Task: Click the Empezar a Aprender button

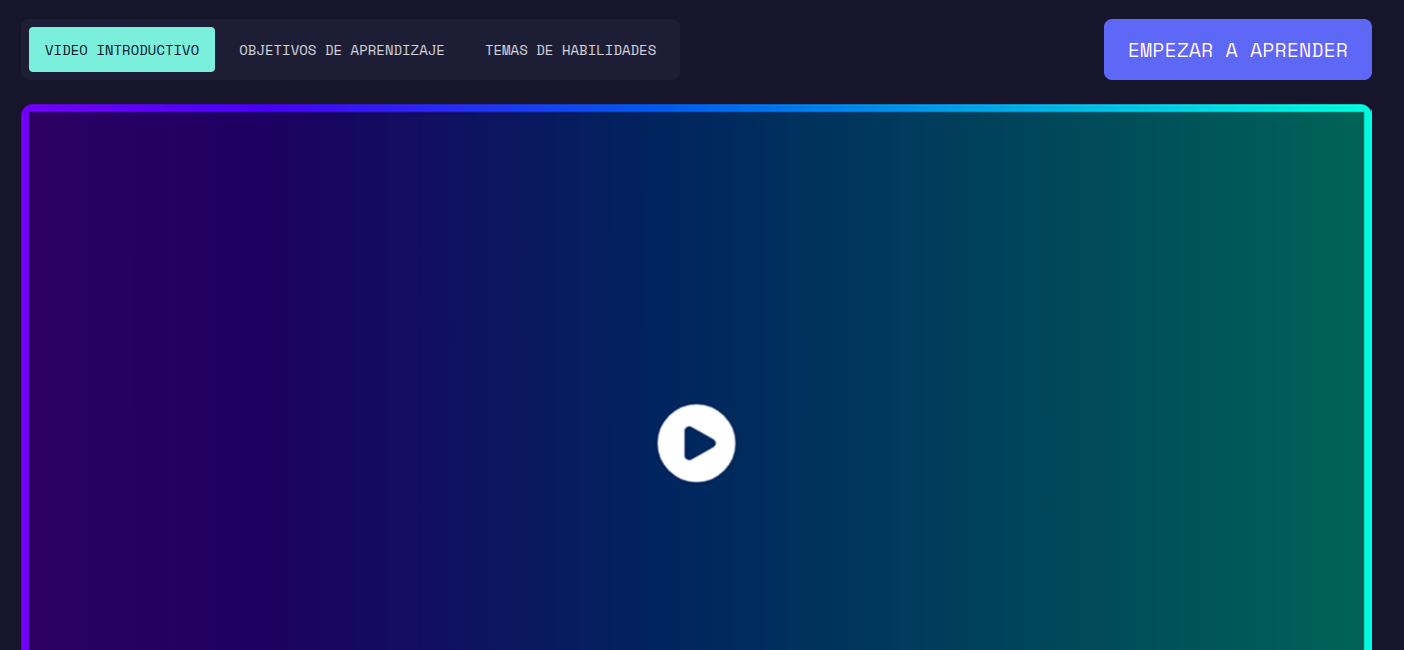Action: coord(1237,50)
